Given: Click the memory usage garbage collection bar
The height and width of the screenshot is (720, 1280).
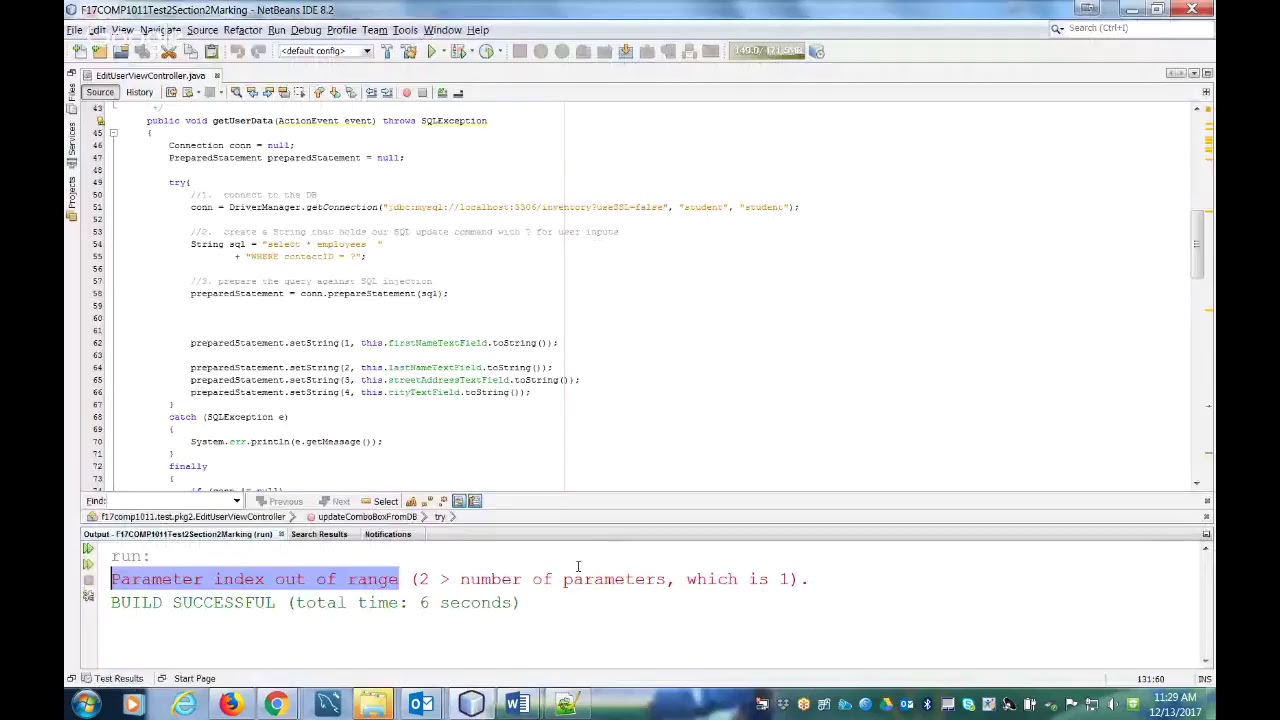Looking at the screenshot, I should pos(768,51).
